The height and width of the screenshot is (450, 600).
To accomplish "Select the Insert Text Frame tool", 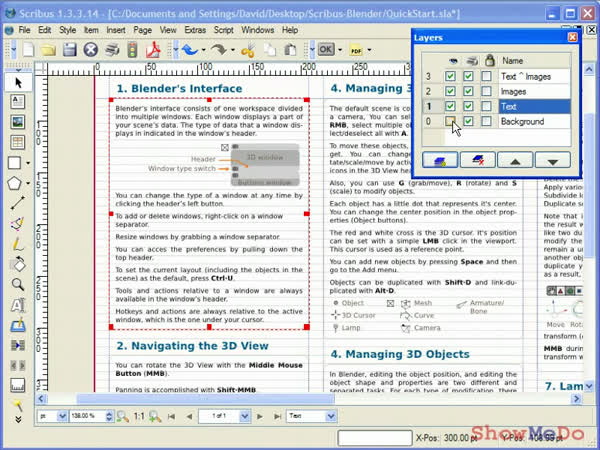I will click(18, 102).
